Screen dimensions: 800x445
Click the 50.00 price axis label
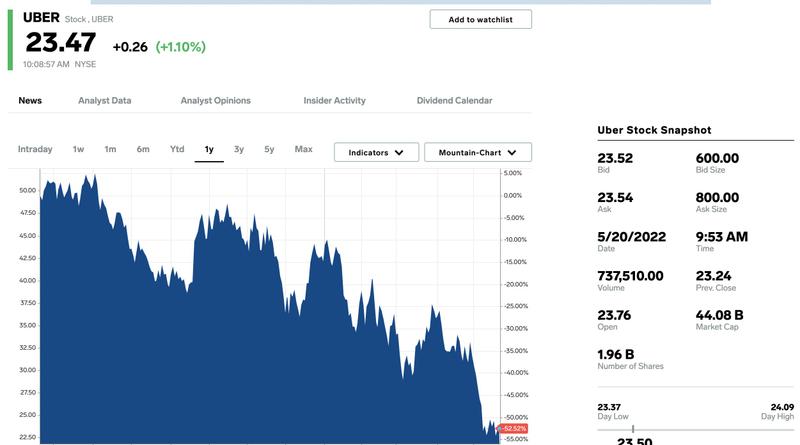pyautogui.click(x=28, y=190)
